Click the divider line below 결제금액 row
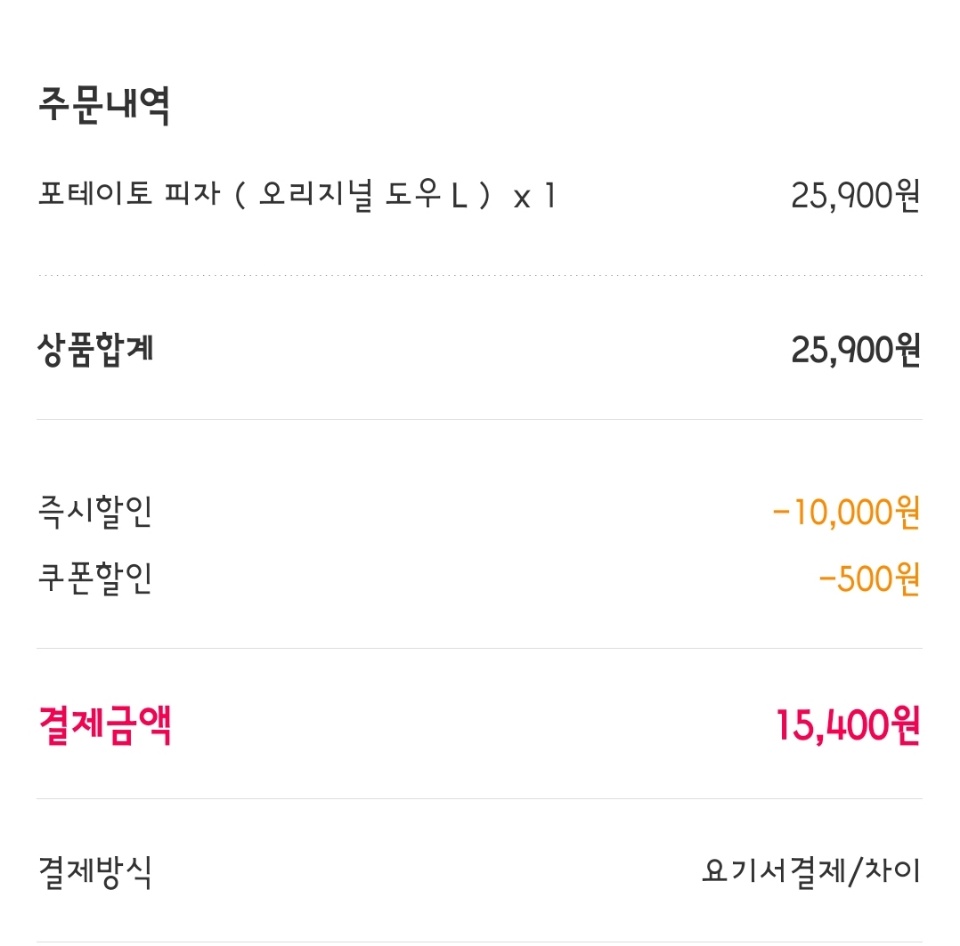Image resolution: width=960 pixels, height=946 pixels. tap(480, 798)
